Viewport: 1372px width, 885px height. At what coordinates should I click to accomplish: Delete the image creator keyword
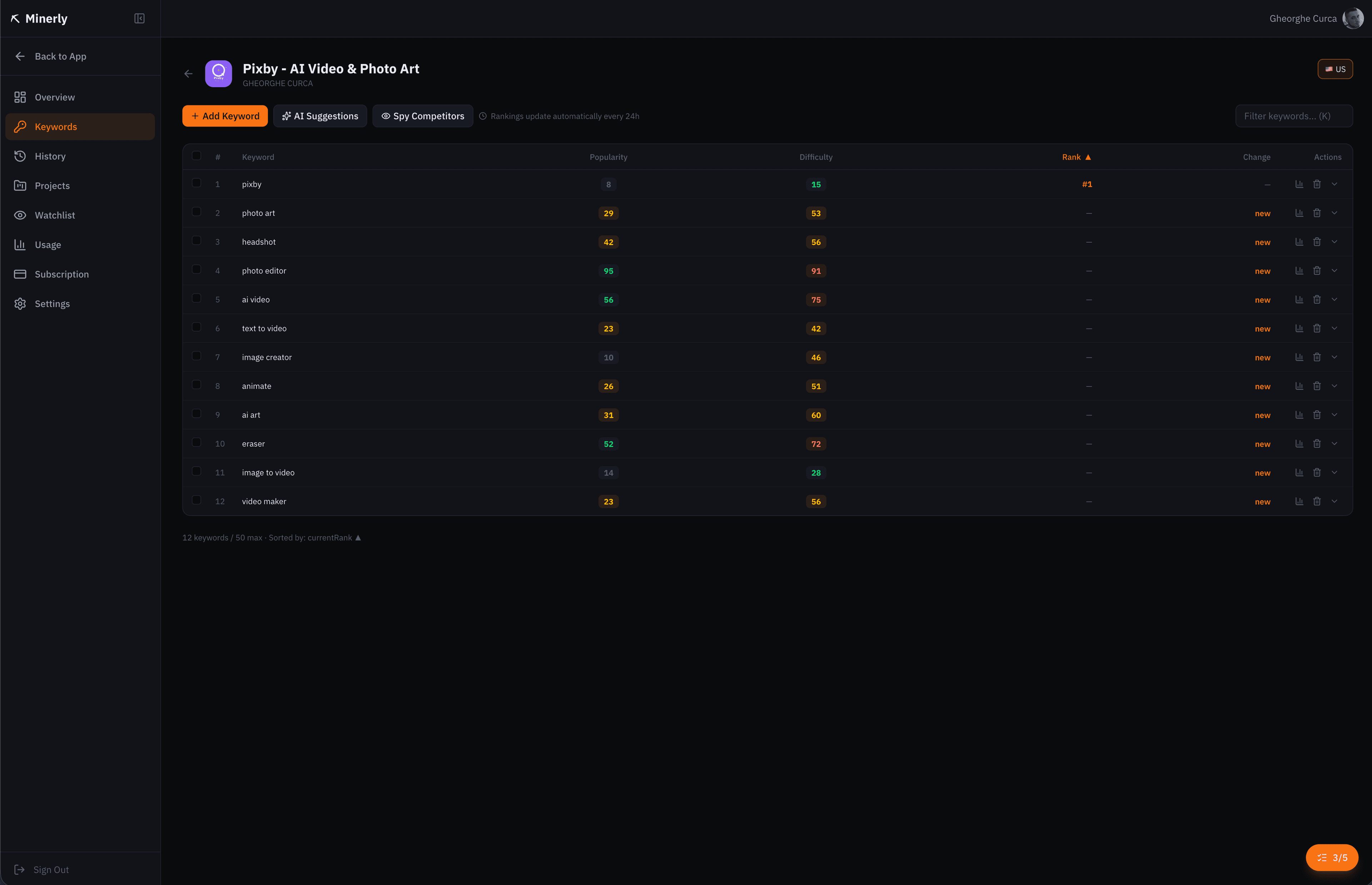click(1317, 357)
